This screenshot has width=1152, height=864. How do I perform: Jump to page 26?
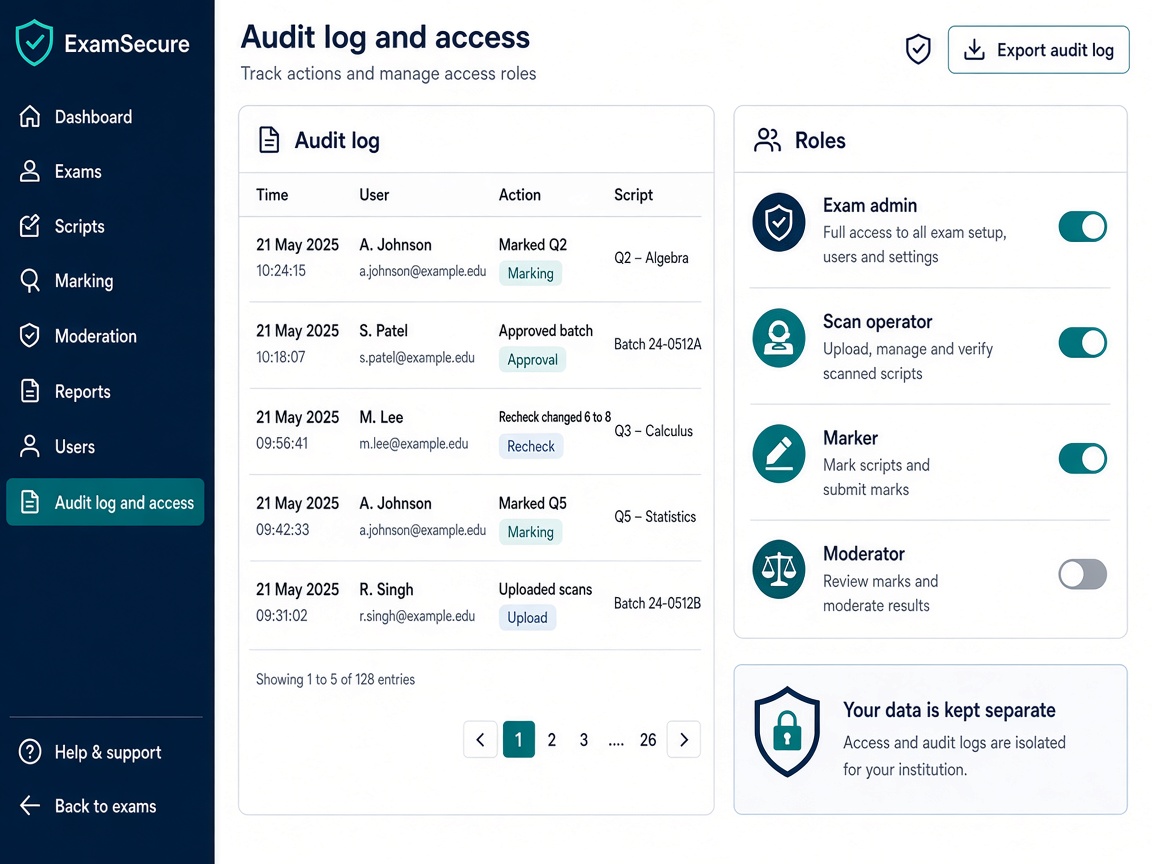click(x=648, y=740)
